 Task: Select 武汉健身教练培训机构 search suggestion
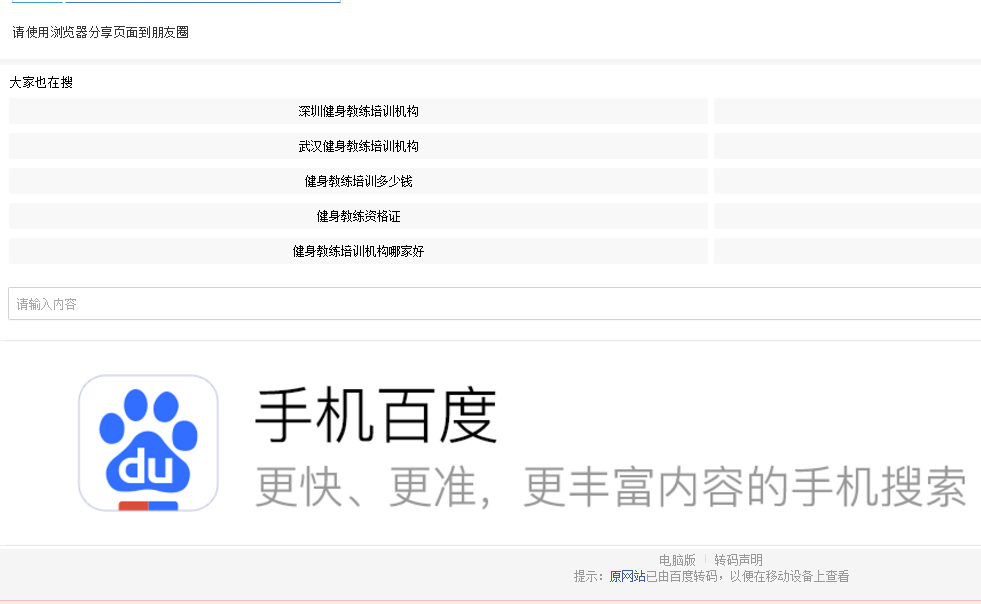[x=358, y=146]
